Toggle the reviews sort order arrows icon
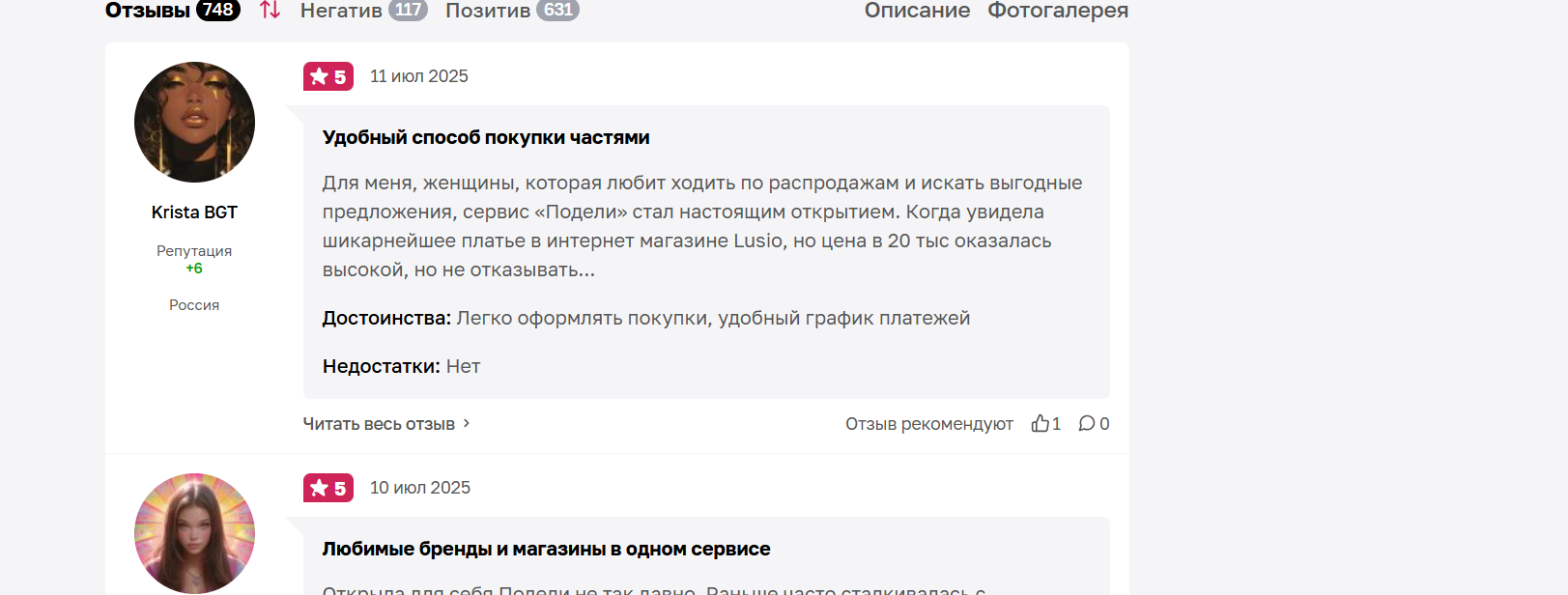 (271, 11)
